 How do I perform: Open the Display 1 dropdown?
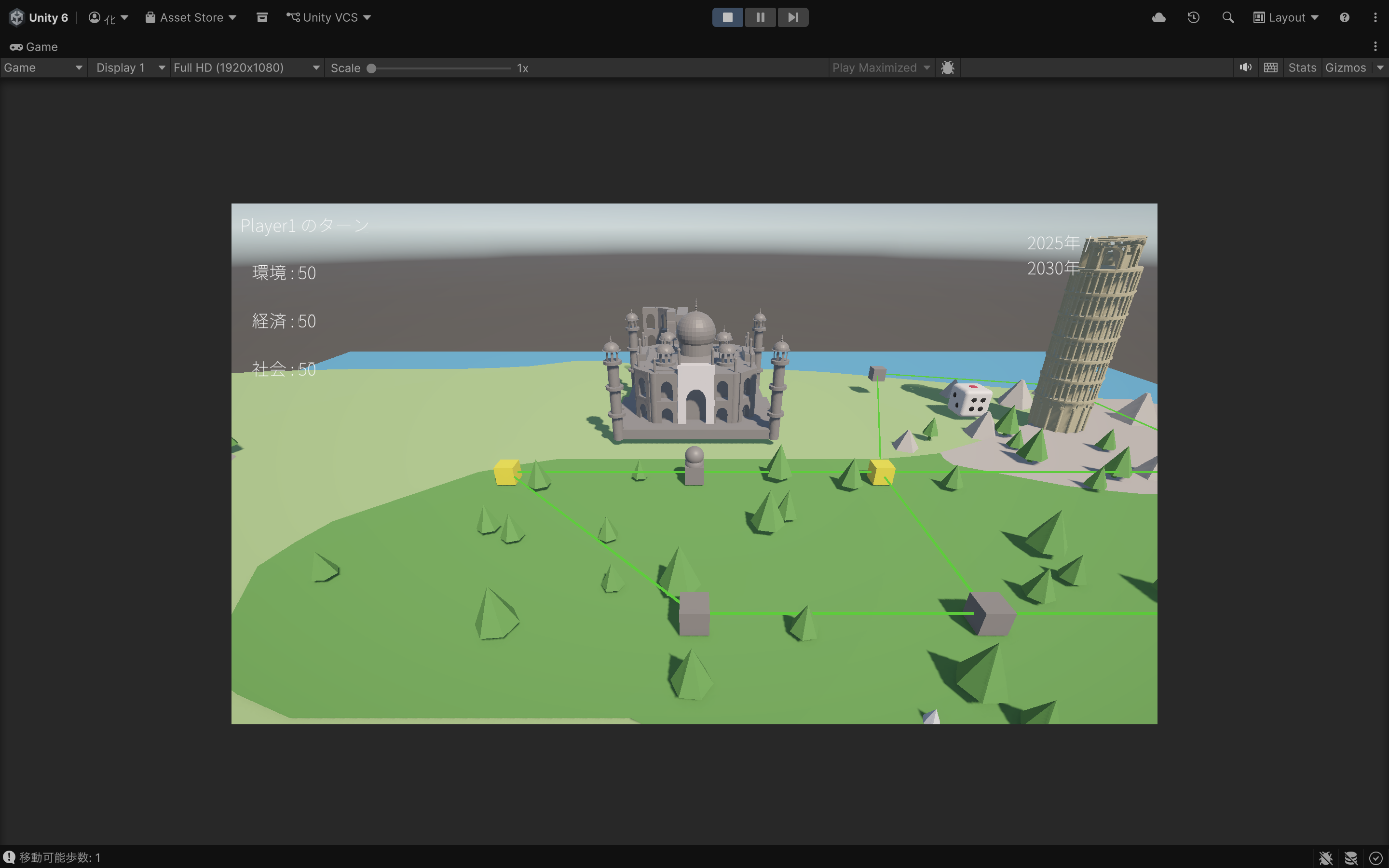click(x=129, y=68)
